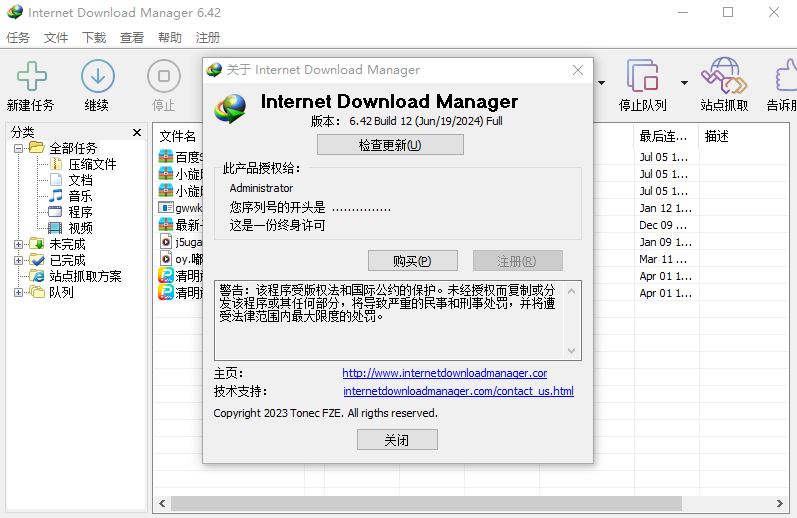797x518 pixels.
Task: Open the Tasks (任务) menu
Action: pyautogui.click(x=18, y=38)
